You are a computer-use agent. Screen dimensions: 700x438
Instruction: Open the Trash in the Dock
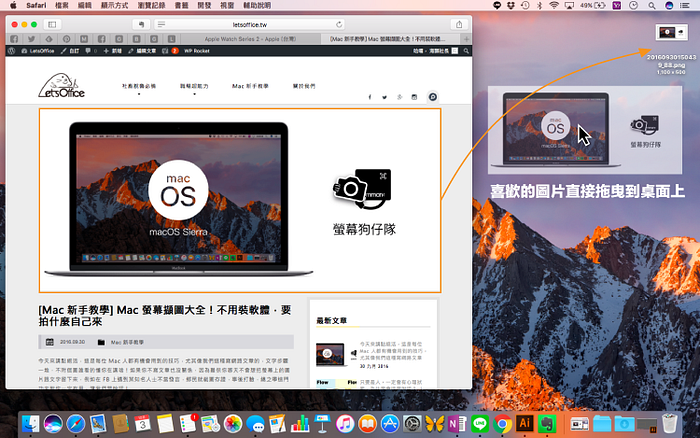click(670, 423)
